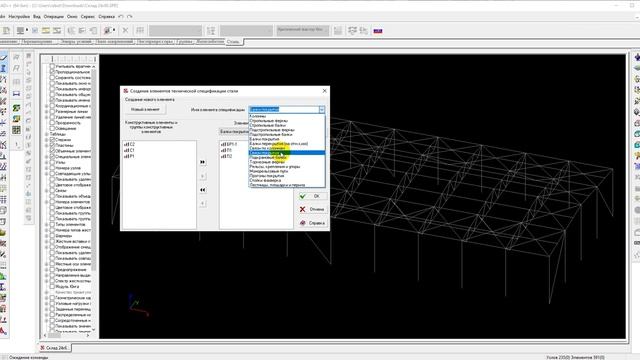
Task: Open the second gray combo box in toolbar
Action: [x=246, y=31]
